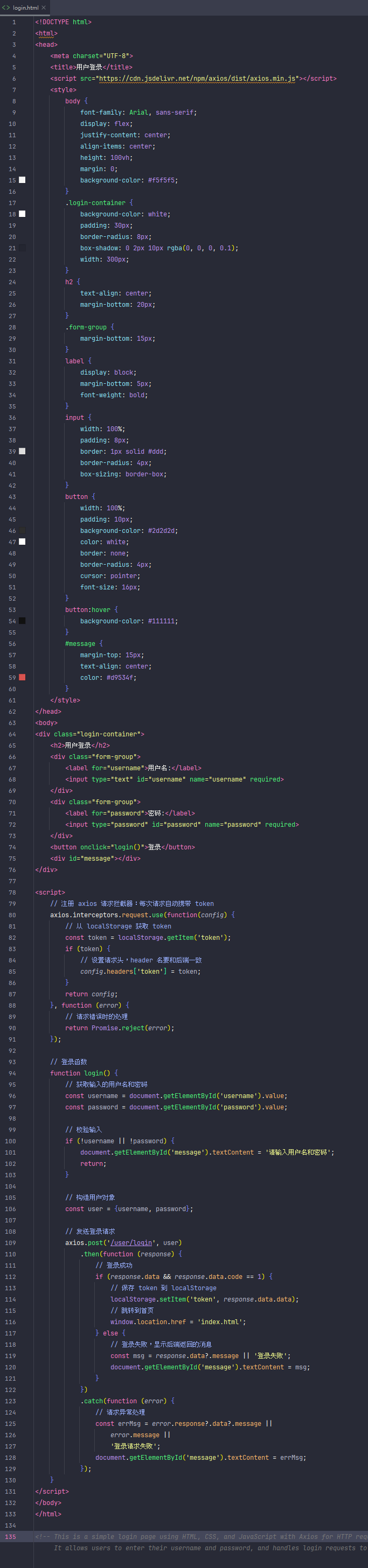Click 'function login() {' declaration
The height and width of the screenshot is (1568, 368).
coord(84,1073)
